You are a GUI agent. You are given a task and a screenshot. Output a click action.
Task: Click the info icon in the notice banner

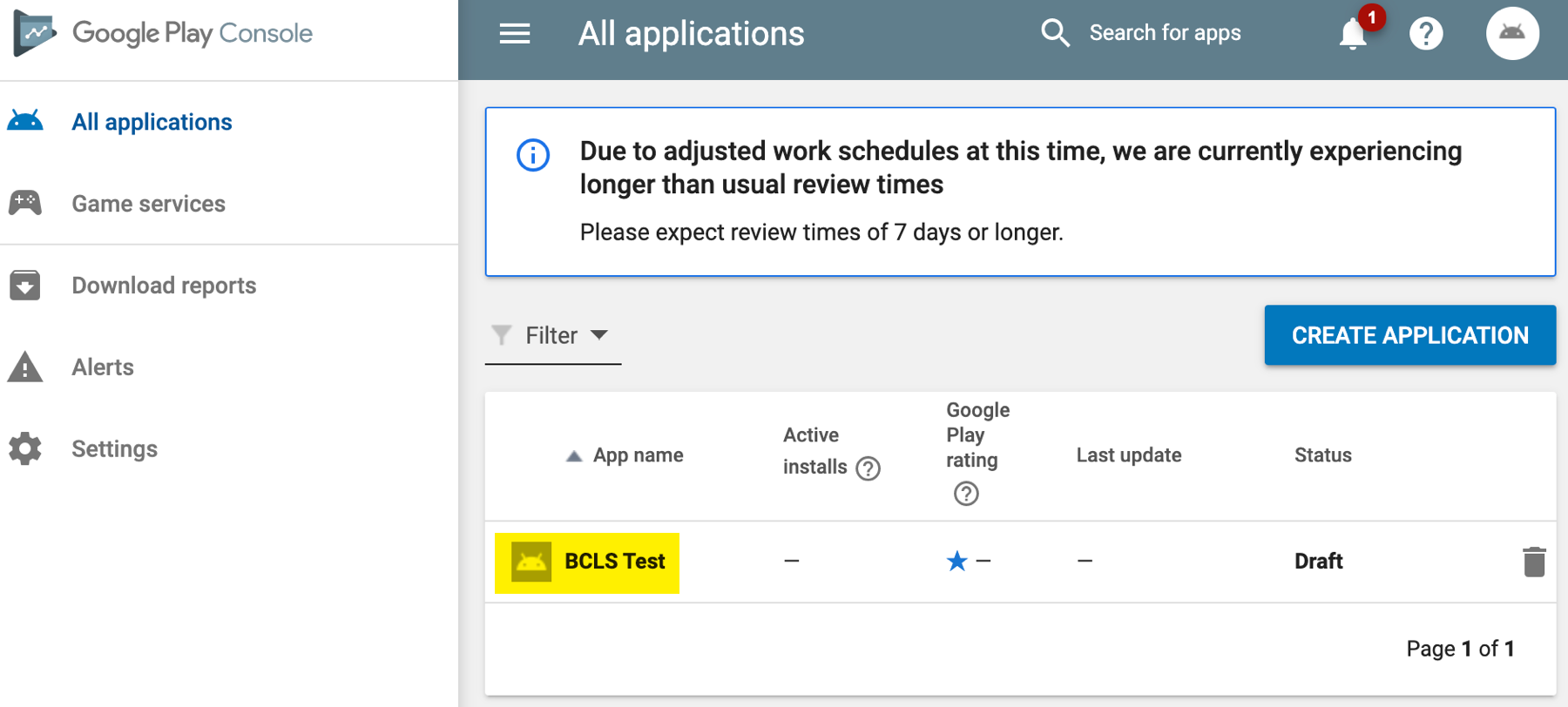[533, 155]
